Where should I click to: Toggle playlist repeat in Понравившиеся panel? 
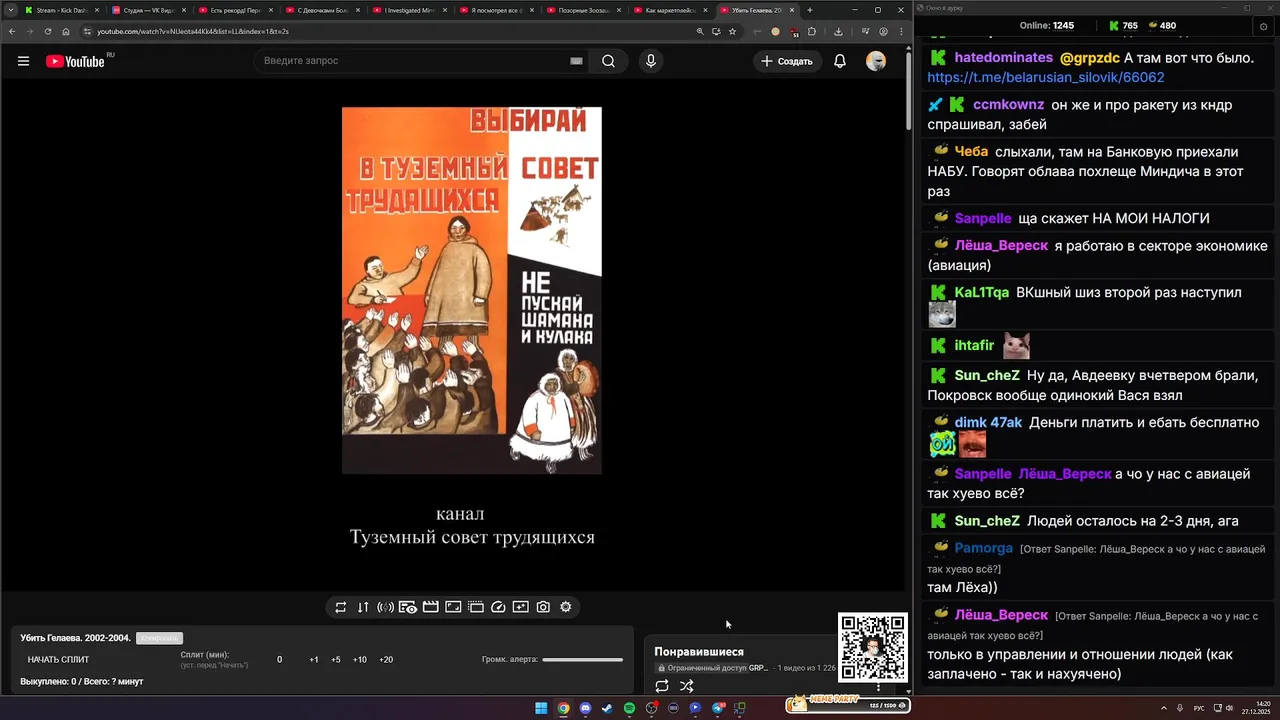pyautogui.click(x=662, y=686)
